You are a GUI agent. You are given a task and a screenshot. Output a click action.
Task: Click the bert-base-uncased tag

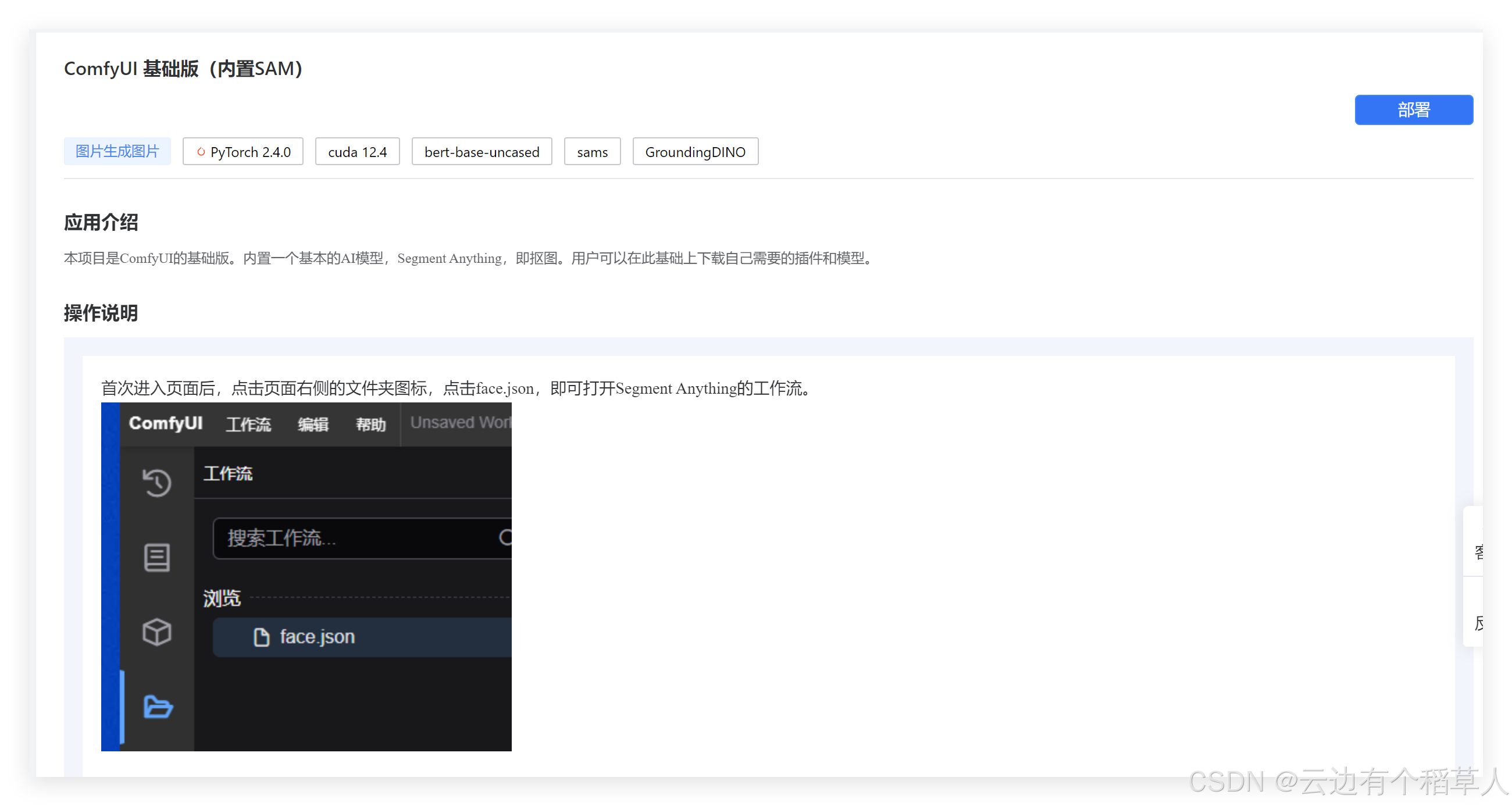(x=482, y=152)
